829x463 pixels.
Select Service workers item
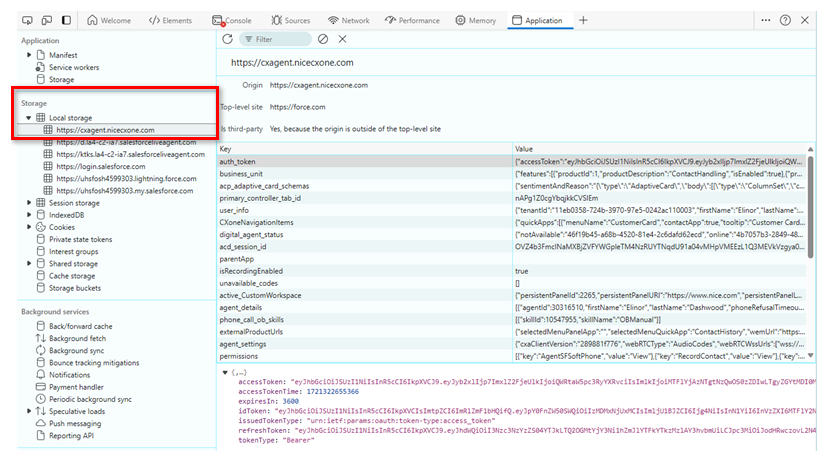point(74,67)
